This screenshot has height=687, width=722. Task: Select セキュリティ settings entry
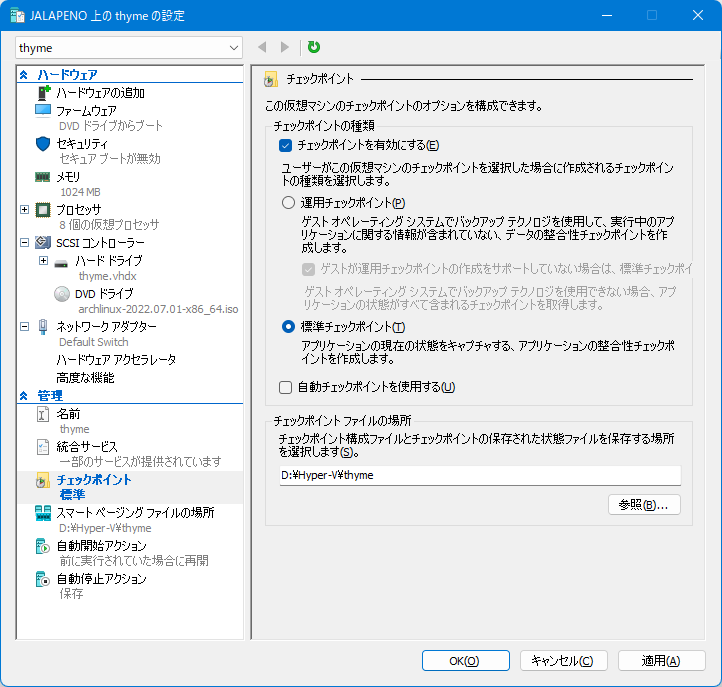pos(82,144)
